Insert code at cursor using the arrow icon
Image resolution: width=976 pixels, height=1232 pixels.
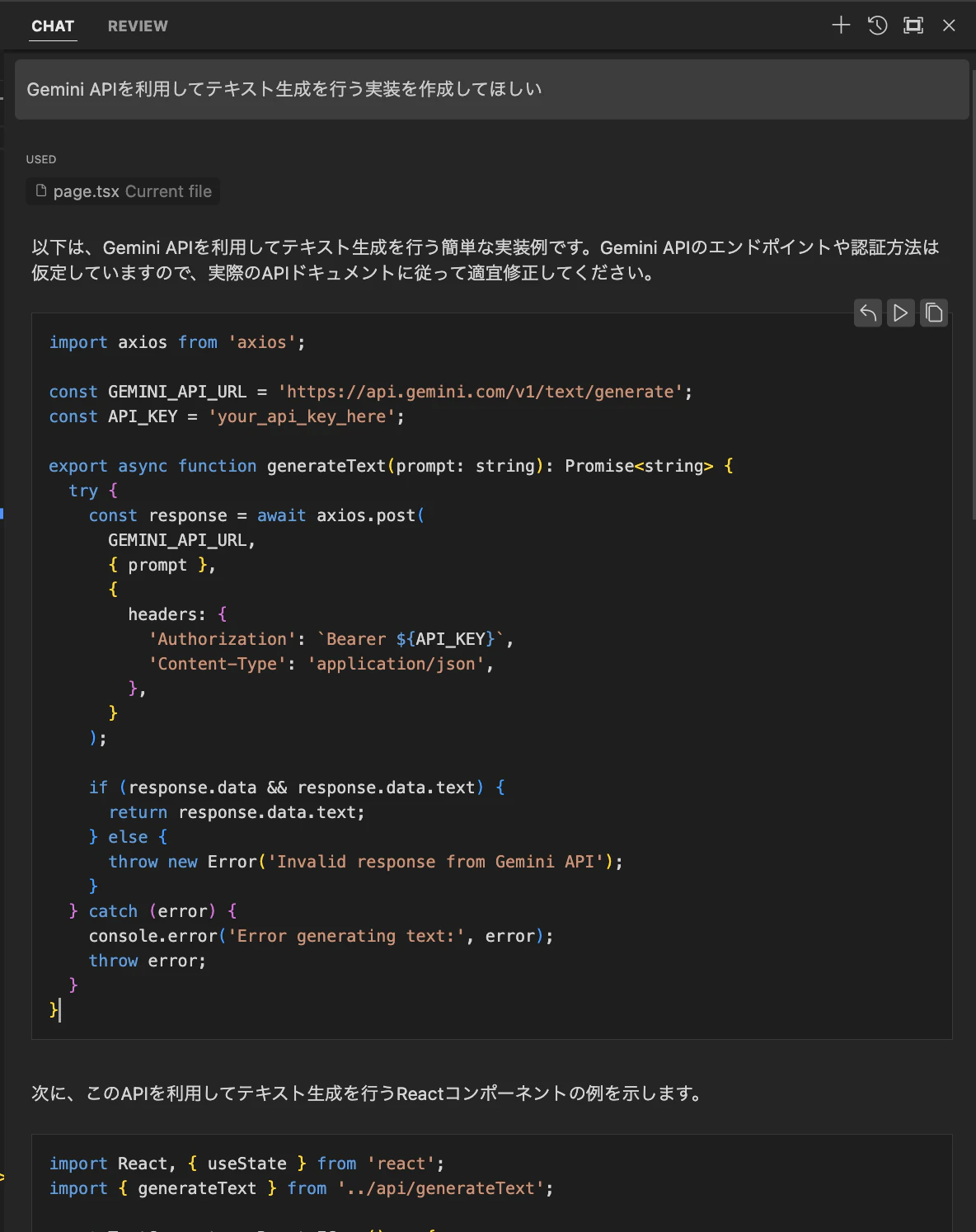(x=867, y=313)
